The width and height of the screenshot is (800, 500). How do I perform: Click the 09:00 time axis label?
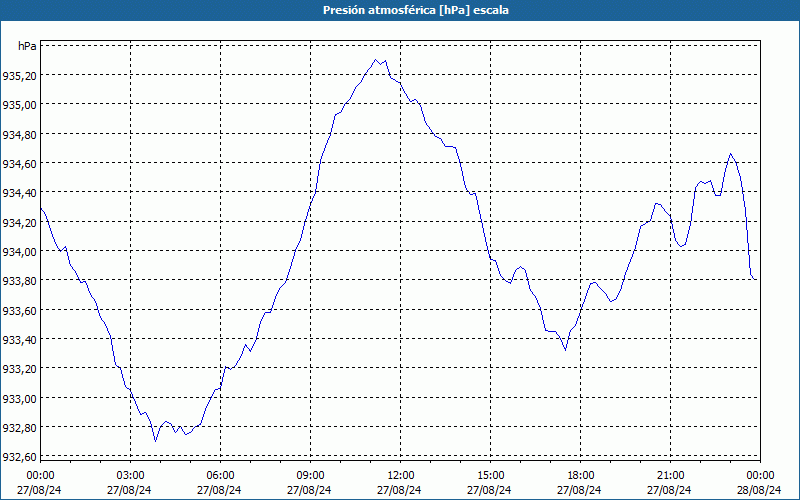click(x=310, y=476)
